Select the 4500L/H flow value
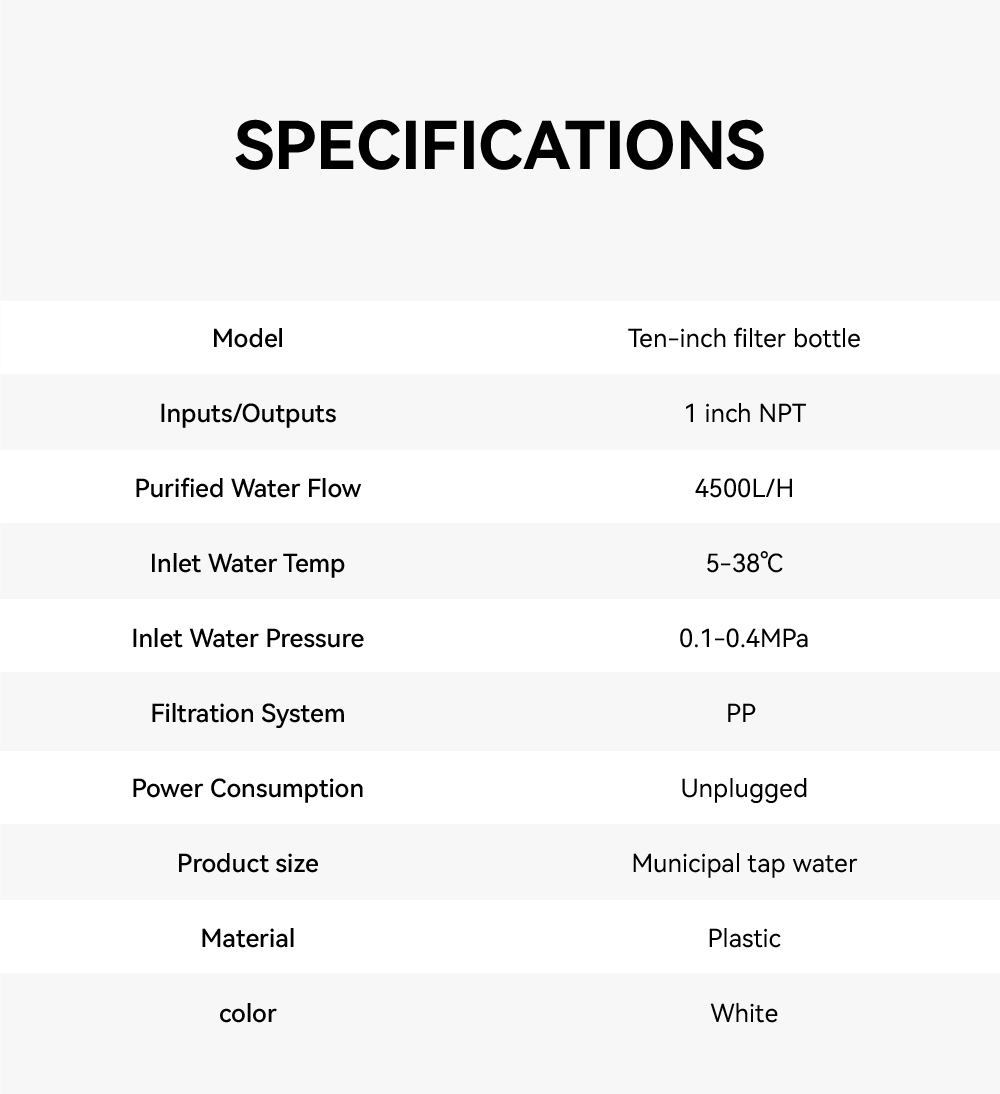Image resolution: width=1000 pixels, height=1094 pixels. tap(744, 489)
